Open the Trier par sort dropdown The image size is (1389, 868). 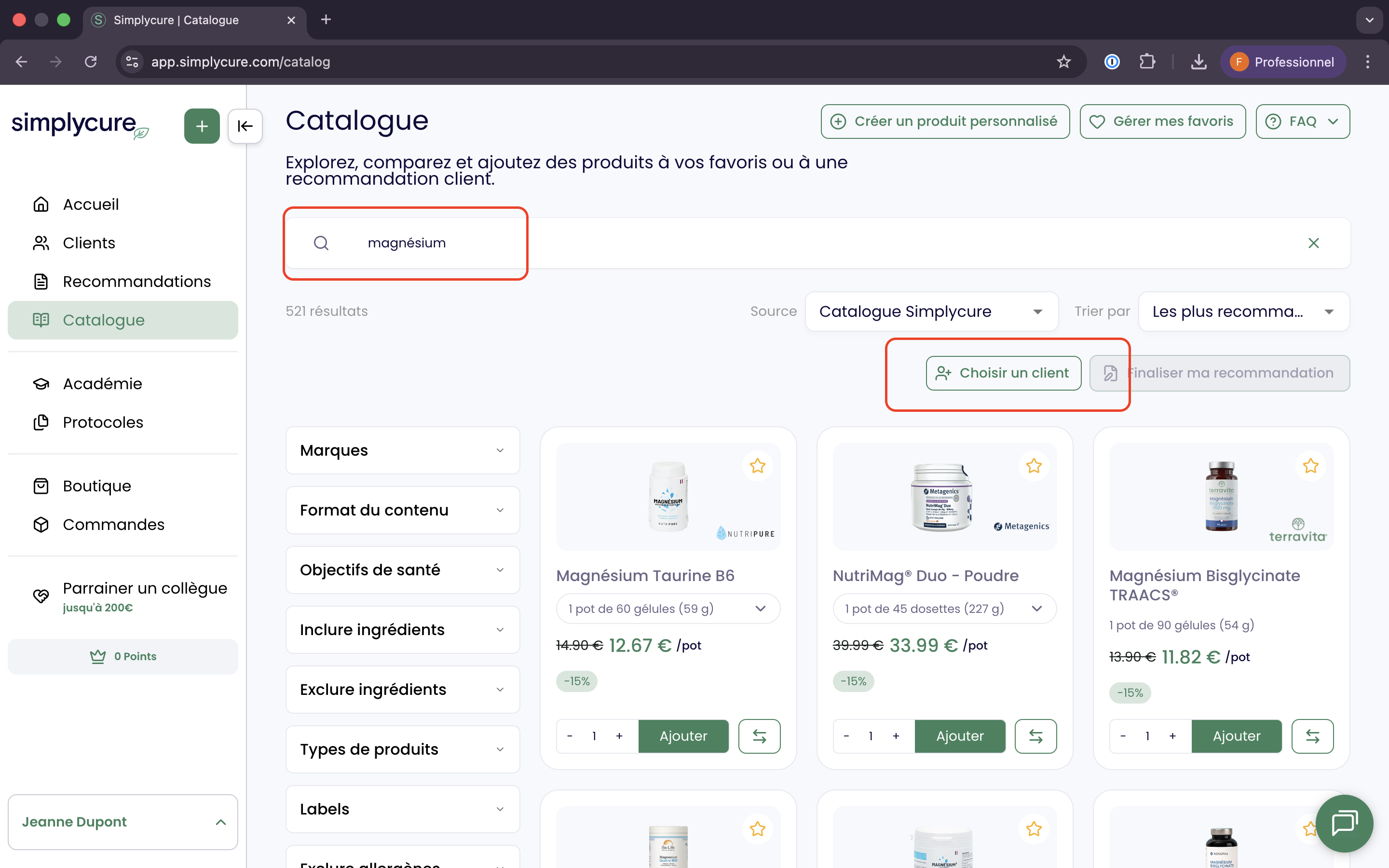1243,311
